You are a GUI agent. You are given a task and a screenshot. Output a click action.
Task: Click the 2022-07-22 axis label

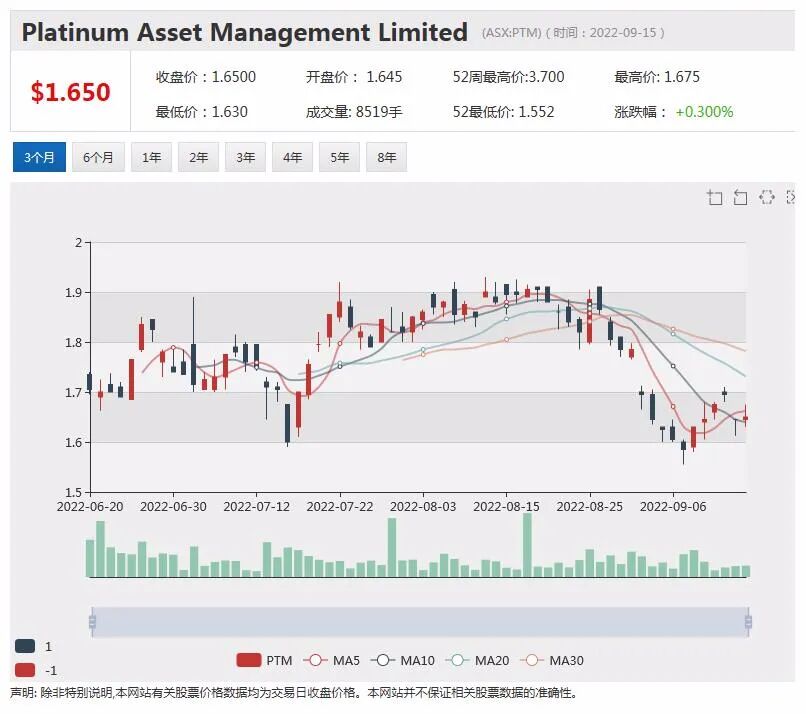click(340, 507)
